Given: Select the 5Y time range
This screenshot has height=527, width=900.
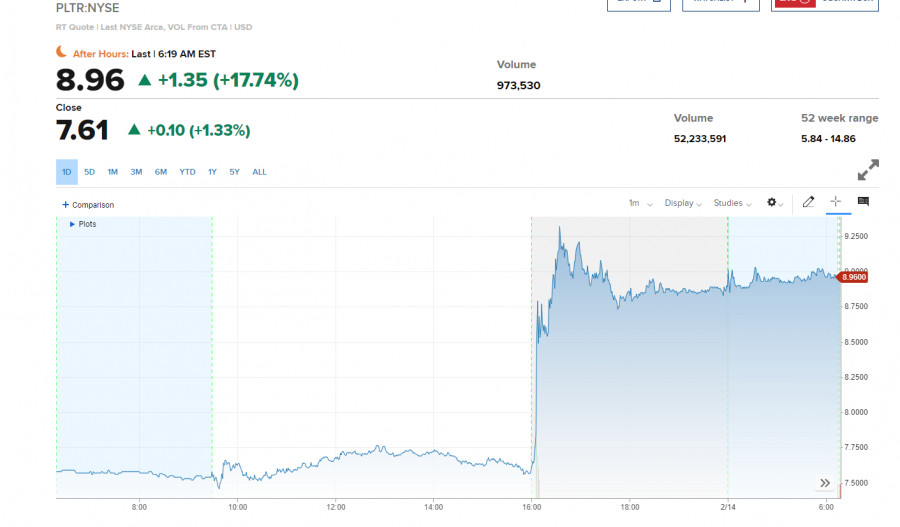Looking at the screenshot, I should coord(234,172).
